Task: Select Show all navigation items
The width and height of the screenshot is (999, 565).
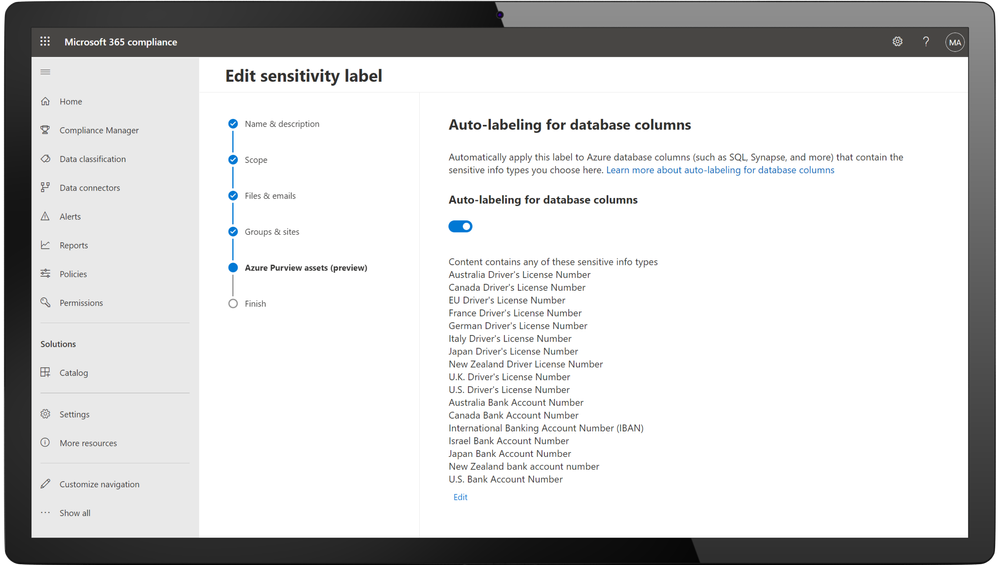Action: click(75, 513)
